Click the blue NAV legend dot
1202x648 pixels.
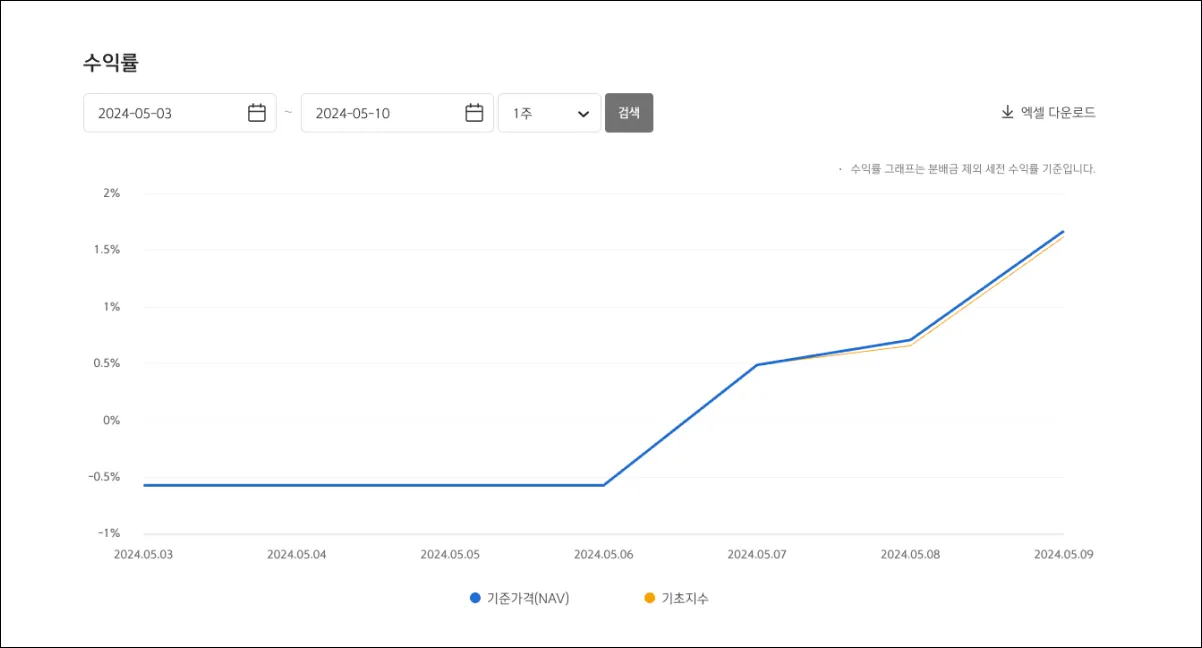pos(475,598)
